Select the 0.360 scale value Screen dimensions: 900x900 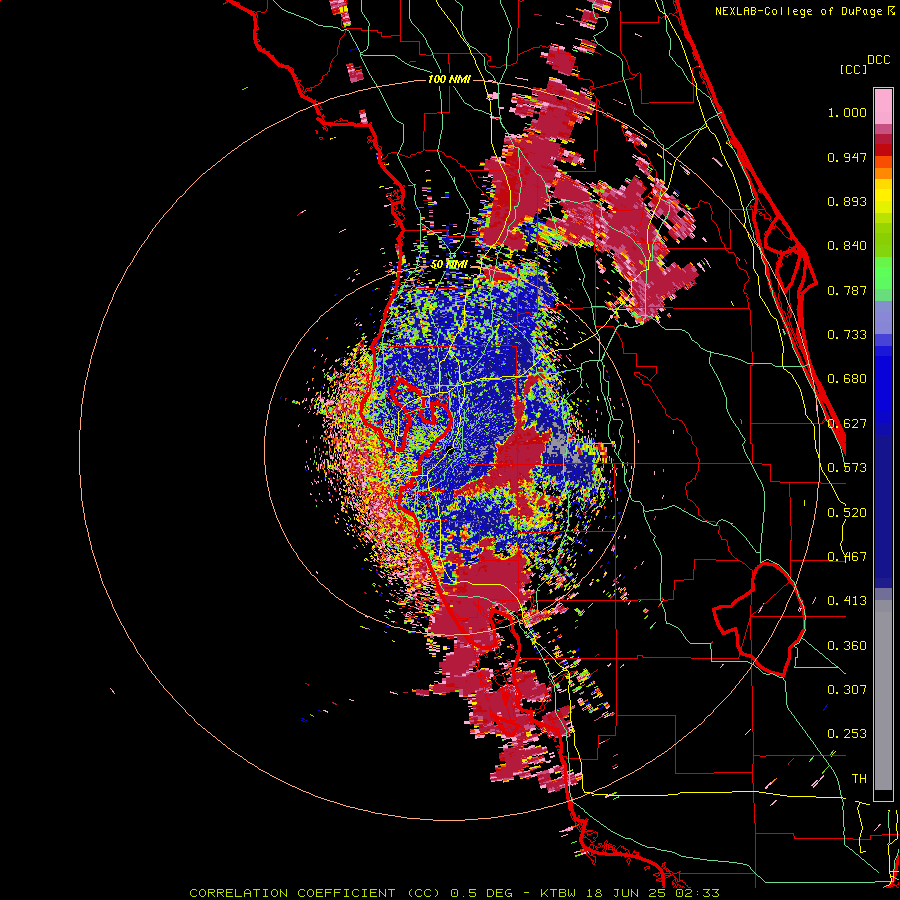[x=847, y=646]
